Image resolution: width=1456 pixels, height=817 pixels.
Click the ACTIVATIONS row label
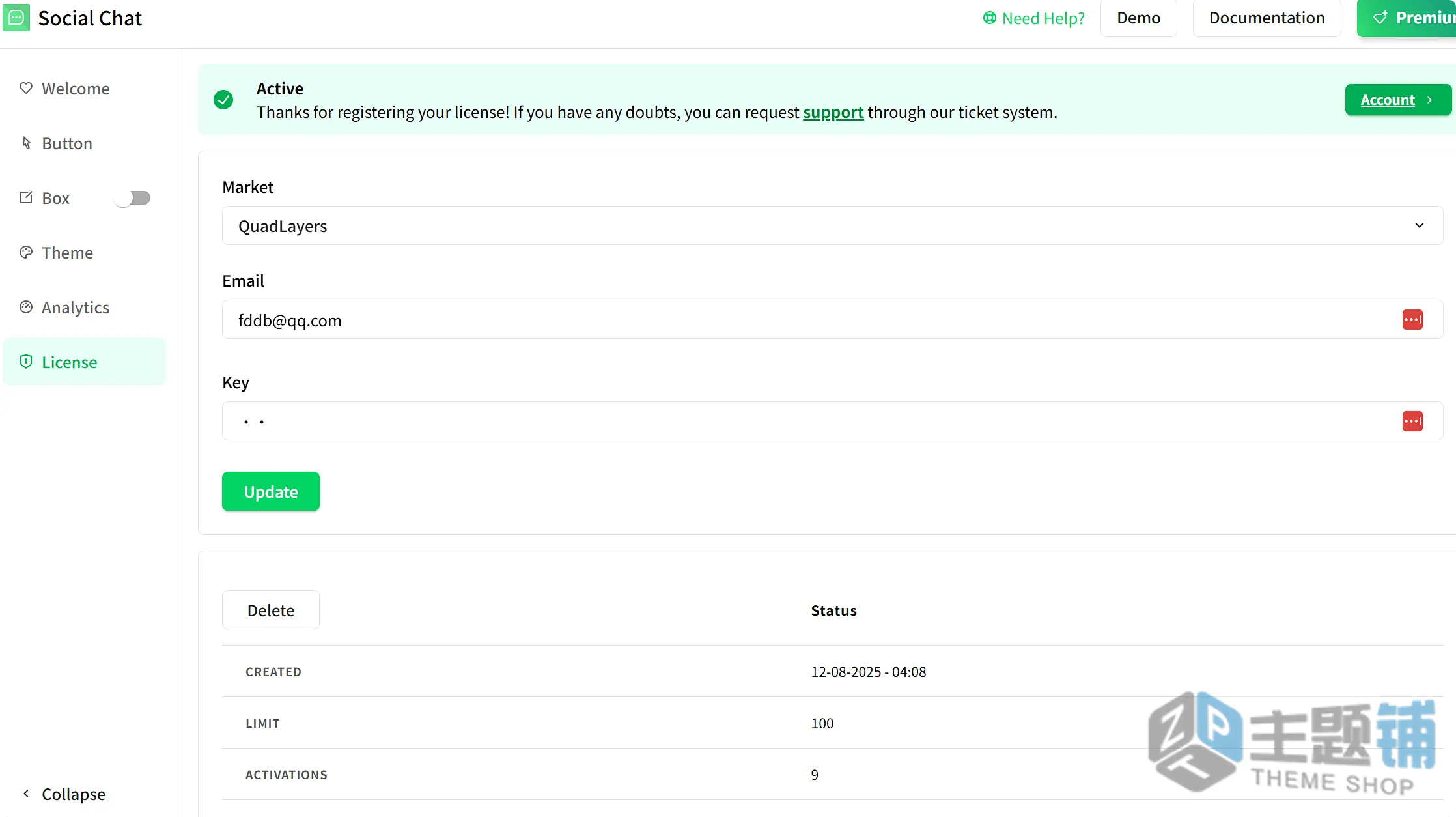[x=287, y=775]
